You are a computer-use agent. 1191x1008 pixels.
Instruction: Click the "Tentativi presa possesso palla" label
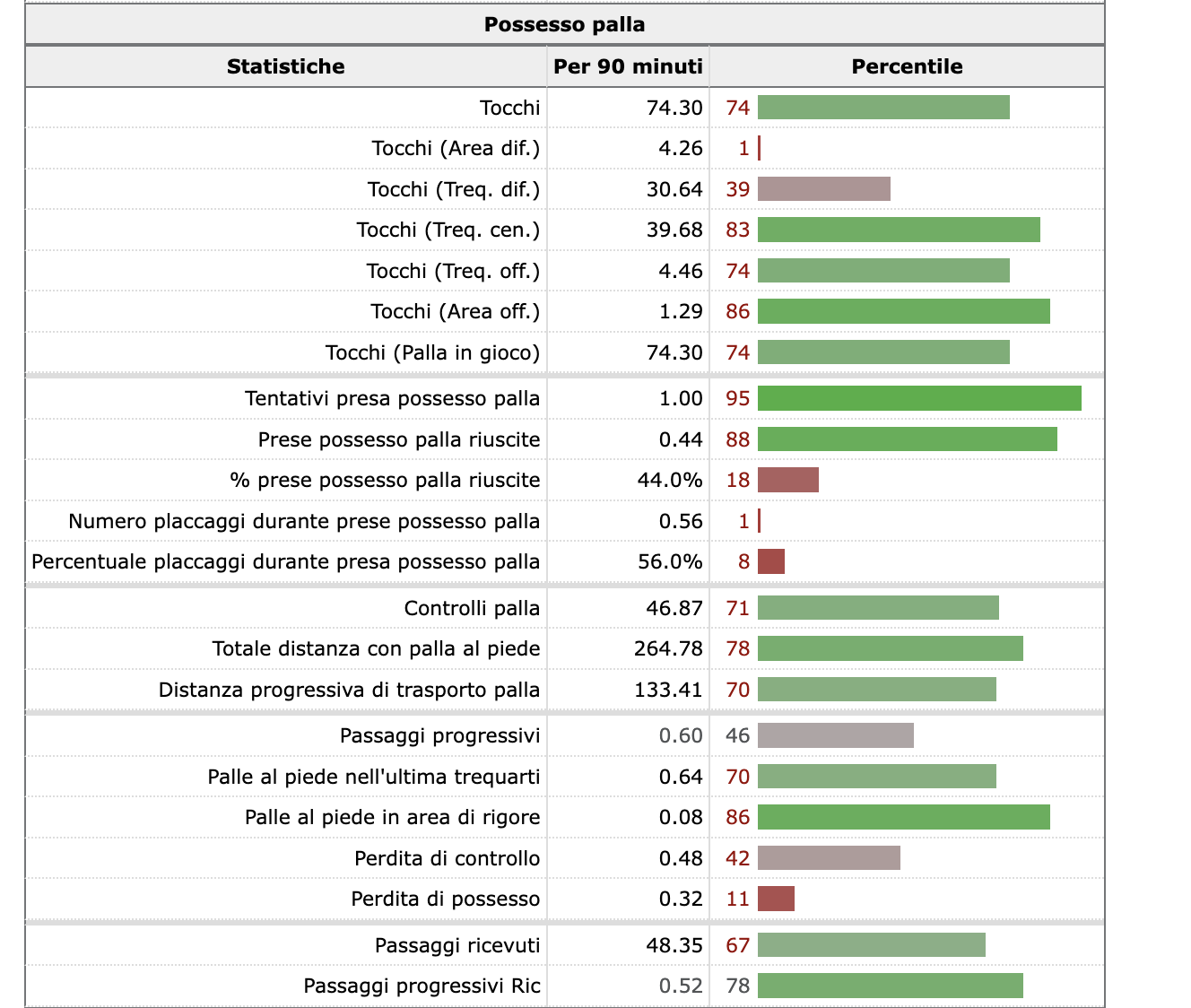(x=392, y=398)
